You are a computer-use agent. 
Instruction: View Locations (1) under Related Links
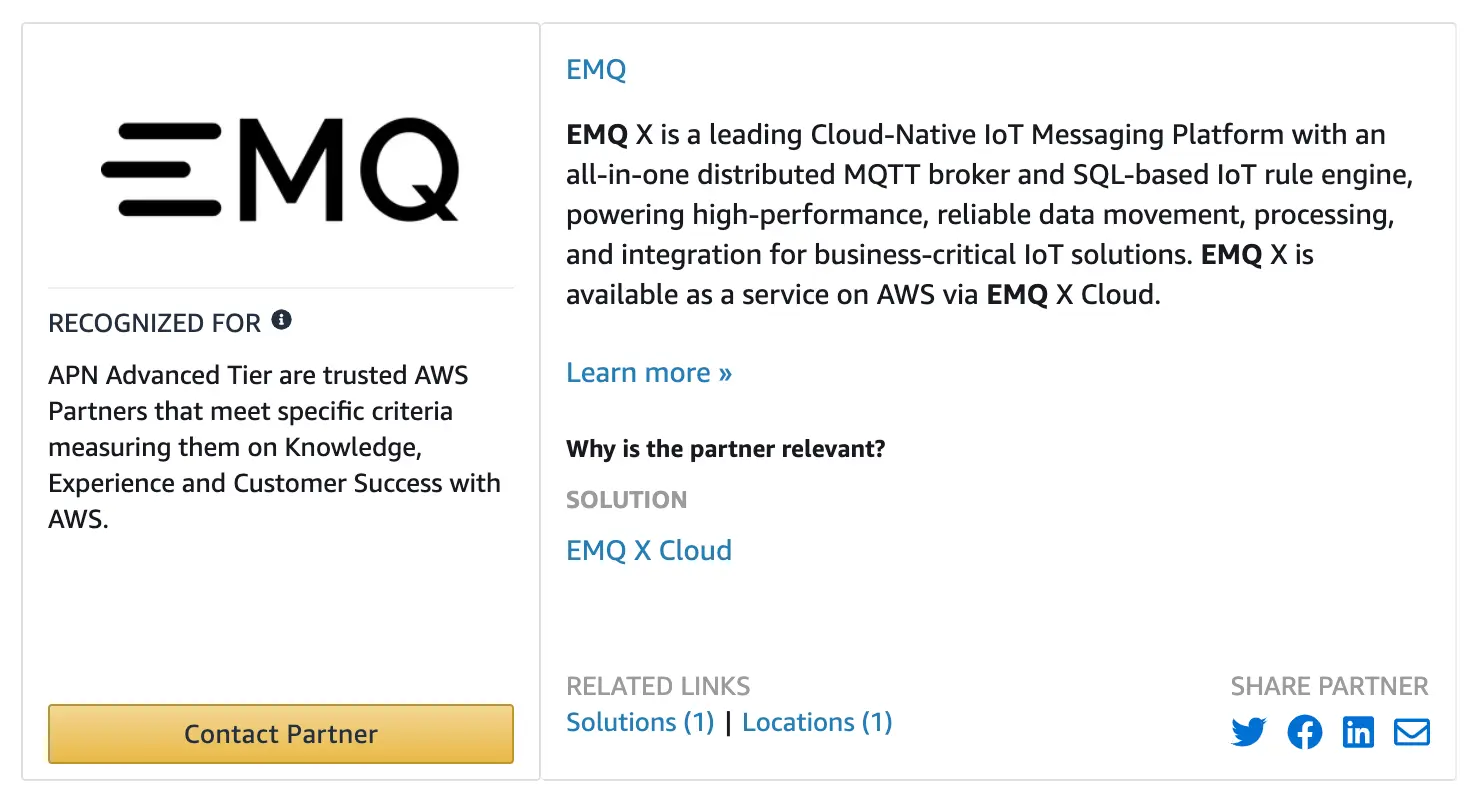pos(817,721)
